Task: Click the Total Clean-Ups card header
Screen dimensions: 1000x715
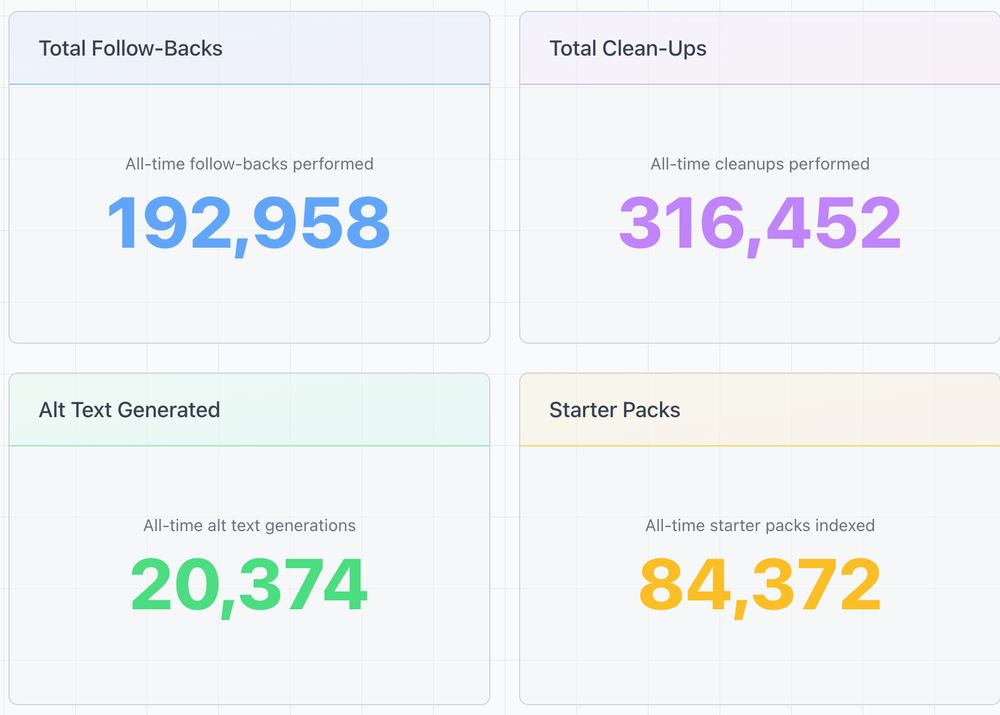Action: (627, 47)
